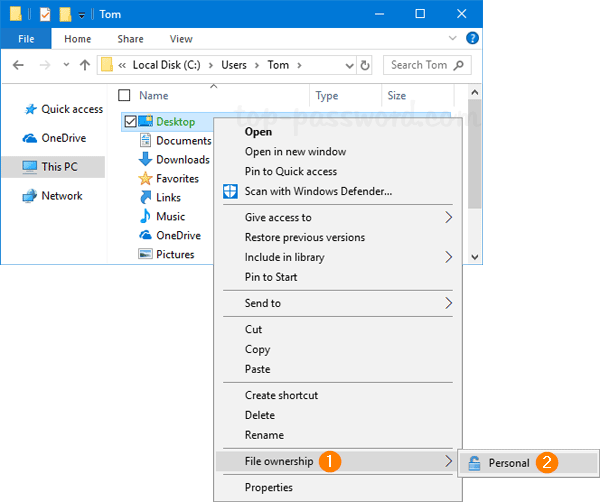This screenshot has height=502, width=600.
Task: Click the Windows Defender shield icon
Action: (x=230, y=191)
